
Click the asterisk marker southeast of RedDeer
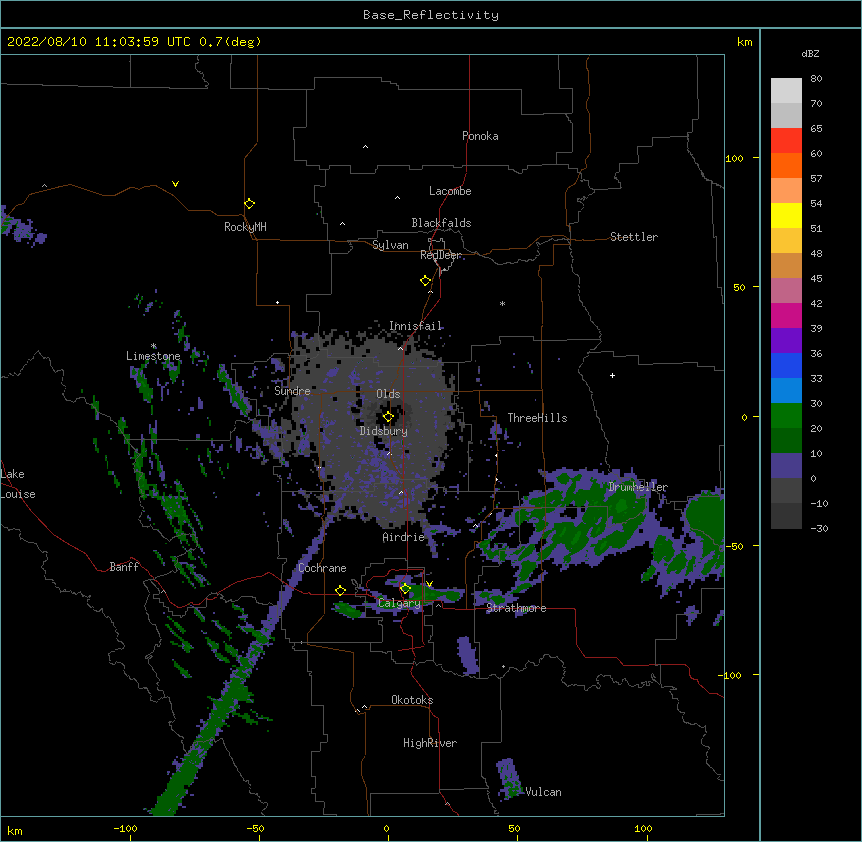click(x=502, y=303)
